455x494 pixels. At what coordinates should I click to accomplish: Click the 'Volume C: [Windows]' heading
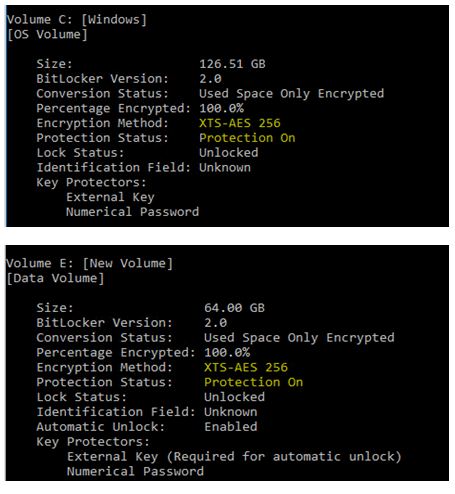77,19
